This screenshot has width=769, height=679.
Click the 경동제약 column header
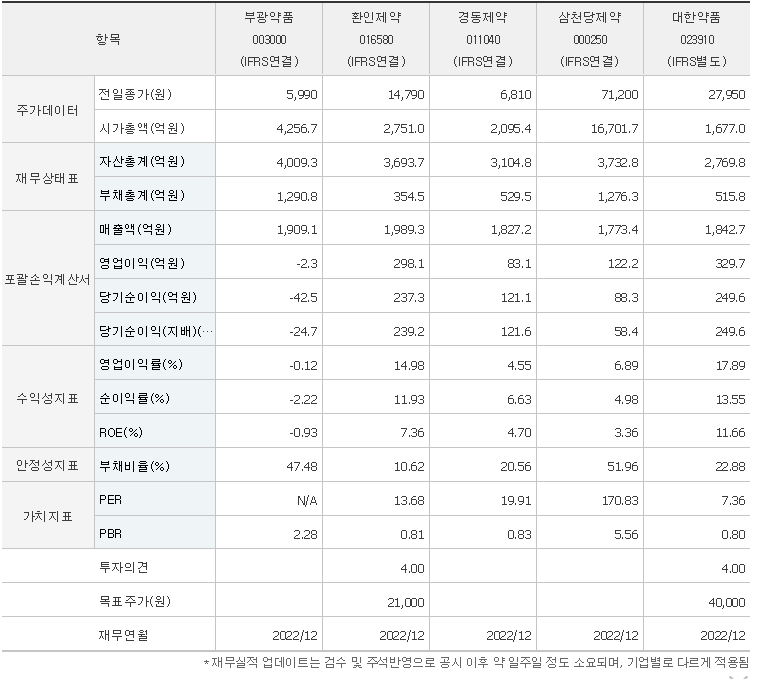[483, 39]
